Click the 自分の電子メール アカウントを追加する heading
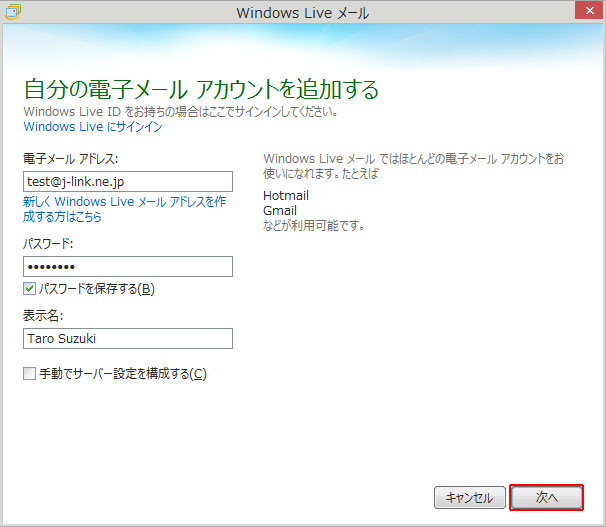The height and width of the screenshot is (527, 606). [201, 89]
